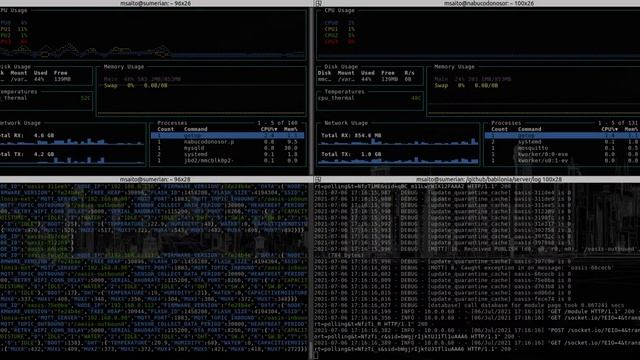Click the Network Usage title in nabucodonosor pane
Image resolution: width=640 pixels, height=360 pixels.
pyautogui.click(x=346, y=123)
